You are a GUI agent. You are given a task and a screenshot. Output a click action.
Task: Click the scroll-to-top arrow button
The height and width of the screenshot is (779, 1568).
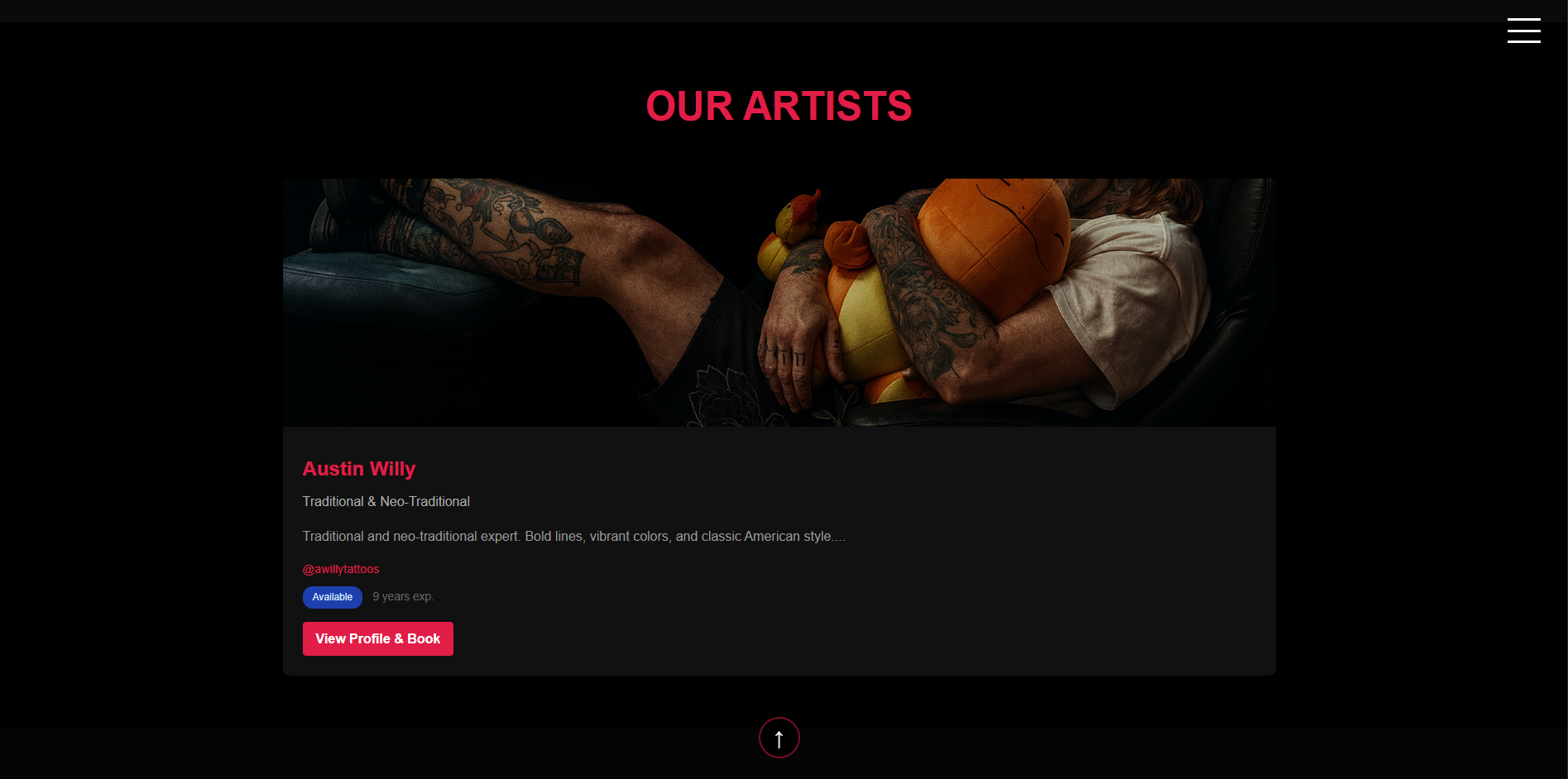coord(779,738)
